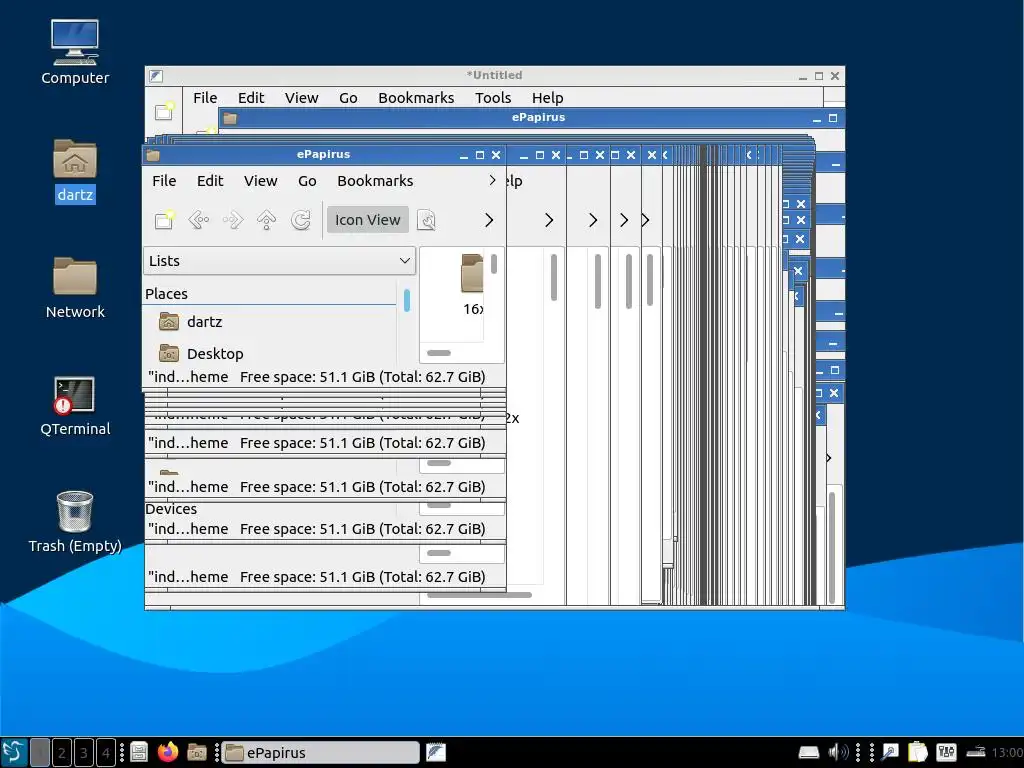Click the Untitled window title bar icon
Viewport: 1024px width, 768px height.
click(x=155, y=76)
